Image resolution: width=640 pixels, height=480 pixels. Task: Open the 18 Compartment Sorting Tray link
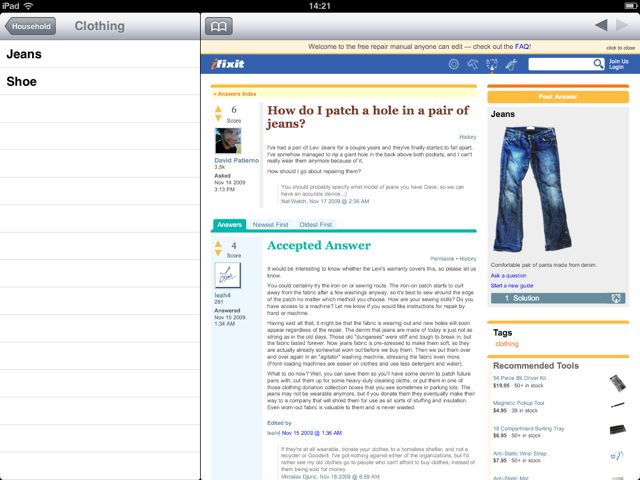[529, 429]
